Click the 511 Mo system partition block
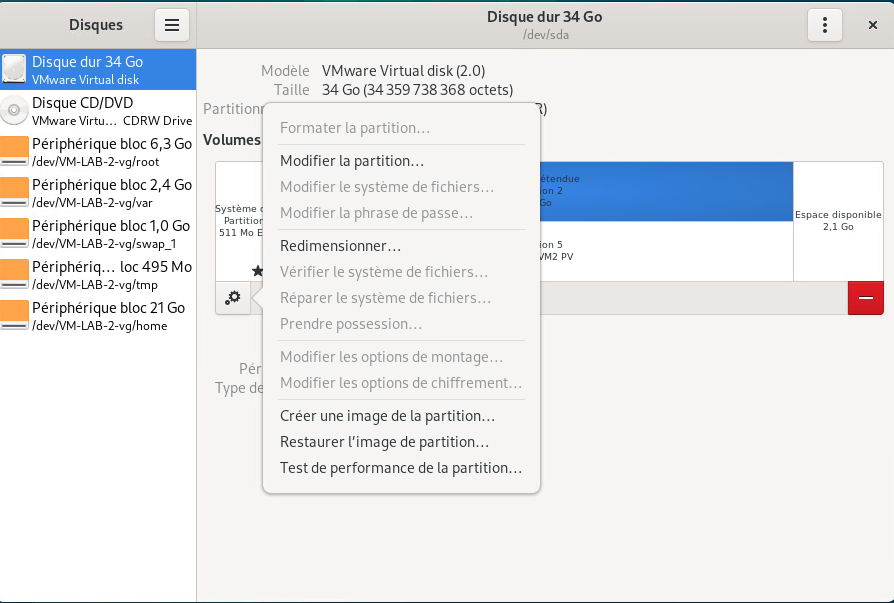The height and width of the screenshot is (603, 894). (x=236, y=220)
